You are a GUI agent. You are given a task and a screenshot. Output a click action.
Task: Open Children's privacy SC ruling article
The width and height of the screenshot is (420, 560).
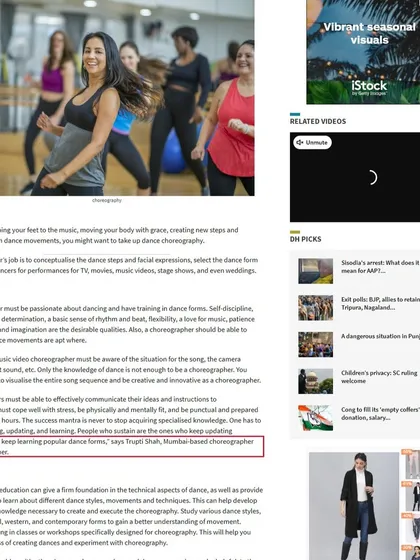pyautogui.click(x=379, y=377)
